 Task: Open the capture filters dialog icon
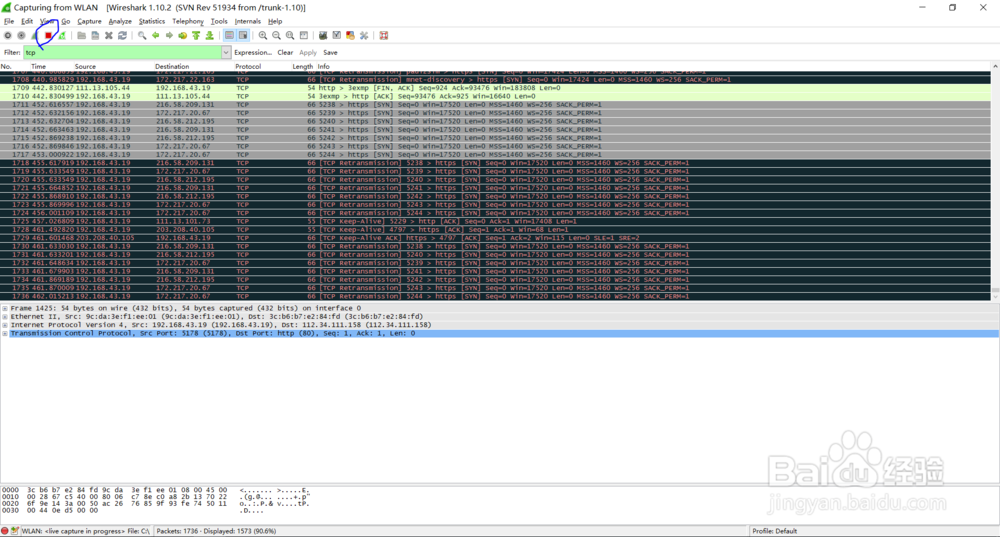(x=323, y=36)
